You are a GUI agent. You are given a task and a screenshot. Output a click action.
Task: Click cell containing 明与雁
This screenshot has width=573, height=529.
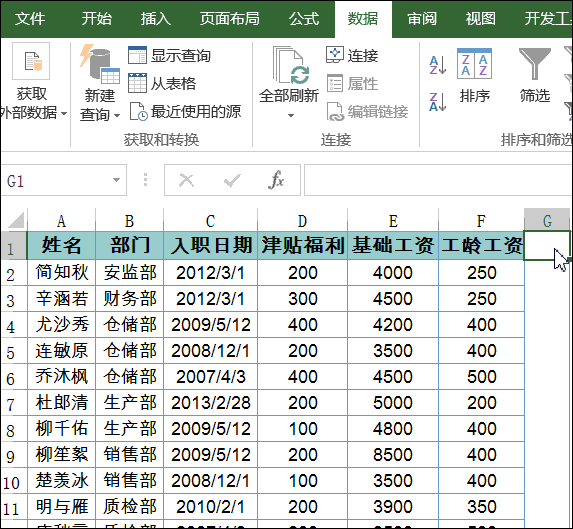coord(61,506)
